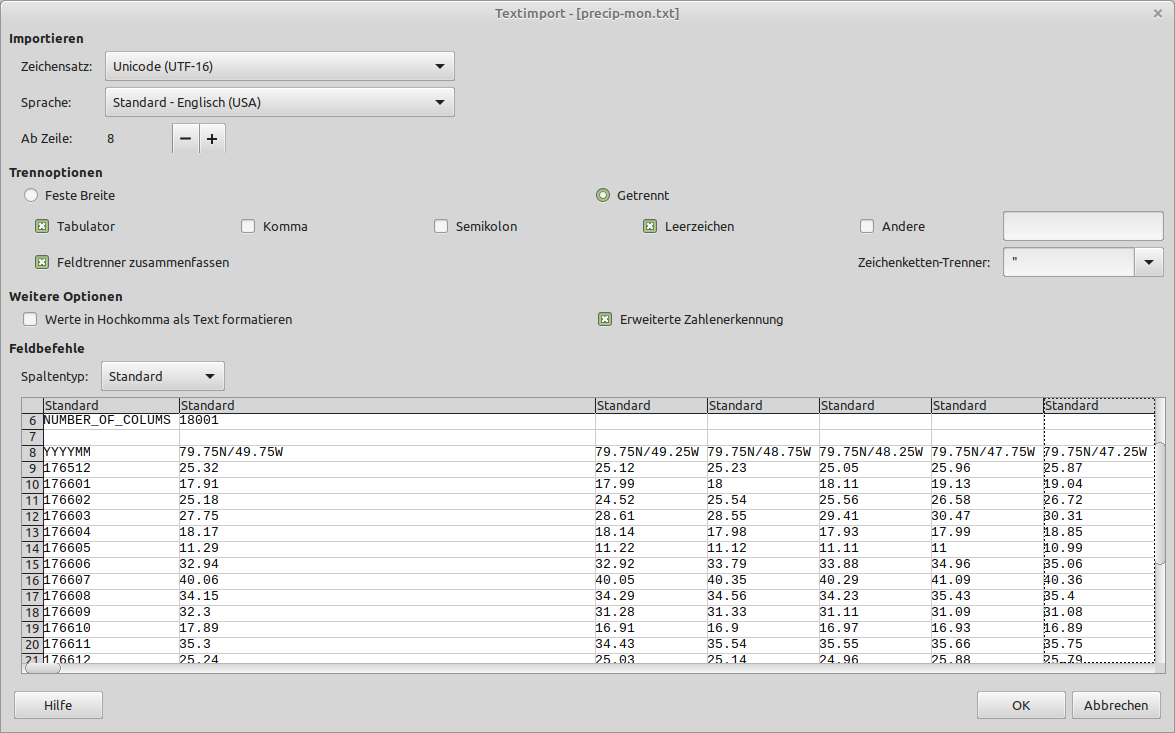Close the Textimport dialog window
The width and height of the screenshot is (1175, 733).
1157,13
